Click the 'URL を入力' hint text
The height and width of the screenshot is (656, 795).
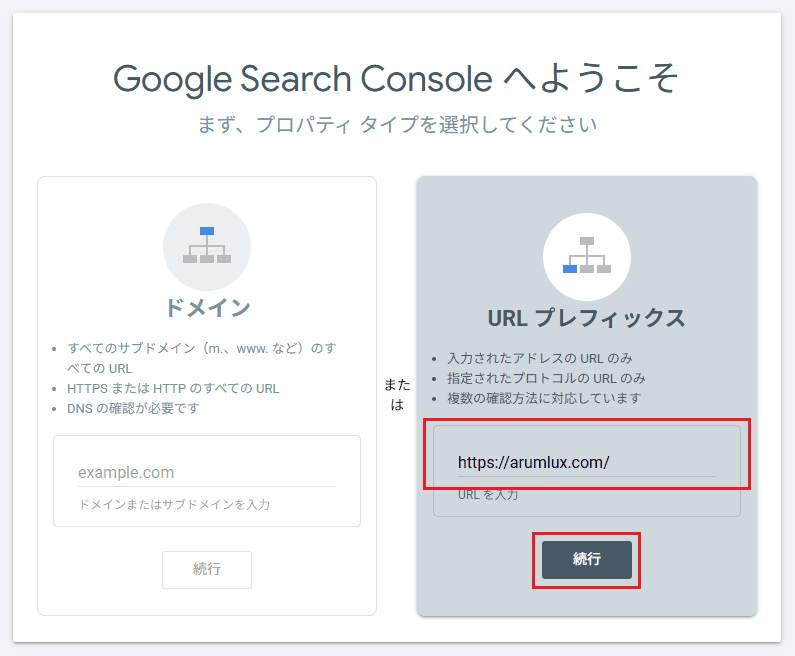pos(488,495)
